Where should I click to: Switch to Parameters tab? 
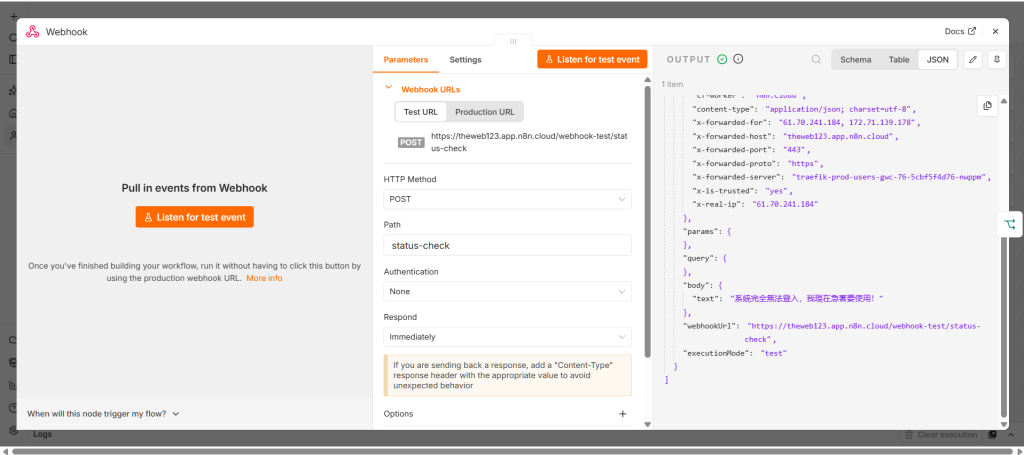pyautogui.click(x=406, y=59)
